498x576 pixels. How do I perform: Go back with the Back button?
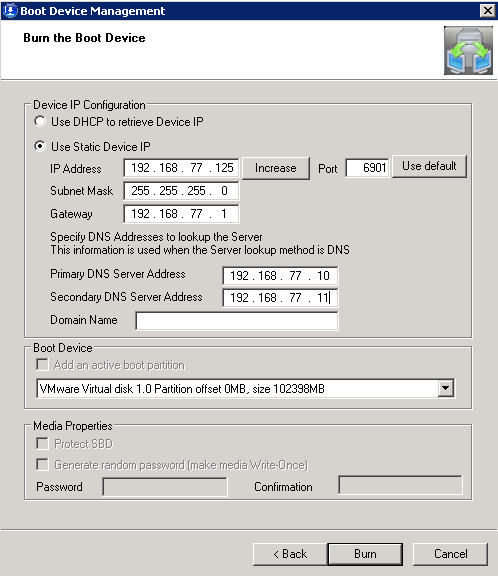290,554
